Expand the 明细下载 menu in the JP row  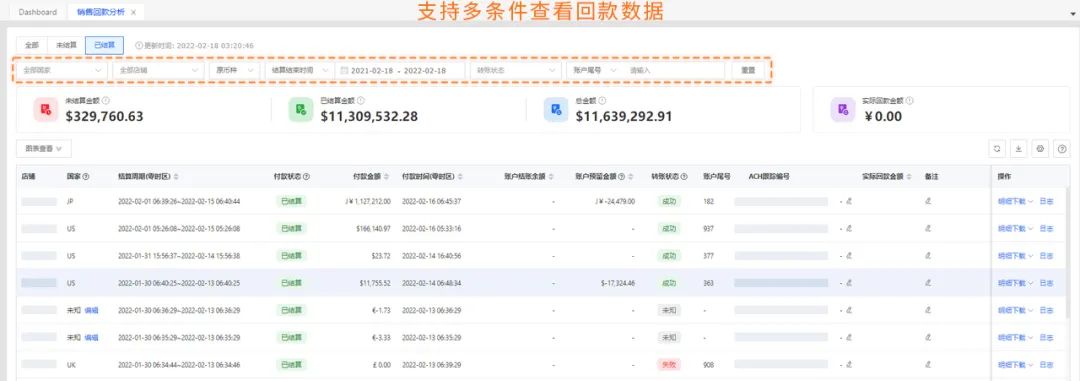pos(1015,201)
